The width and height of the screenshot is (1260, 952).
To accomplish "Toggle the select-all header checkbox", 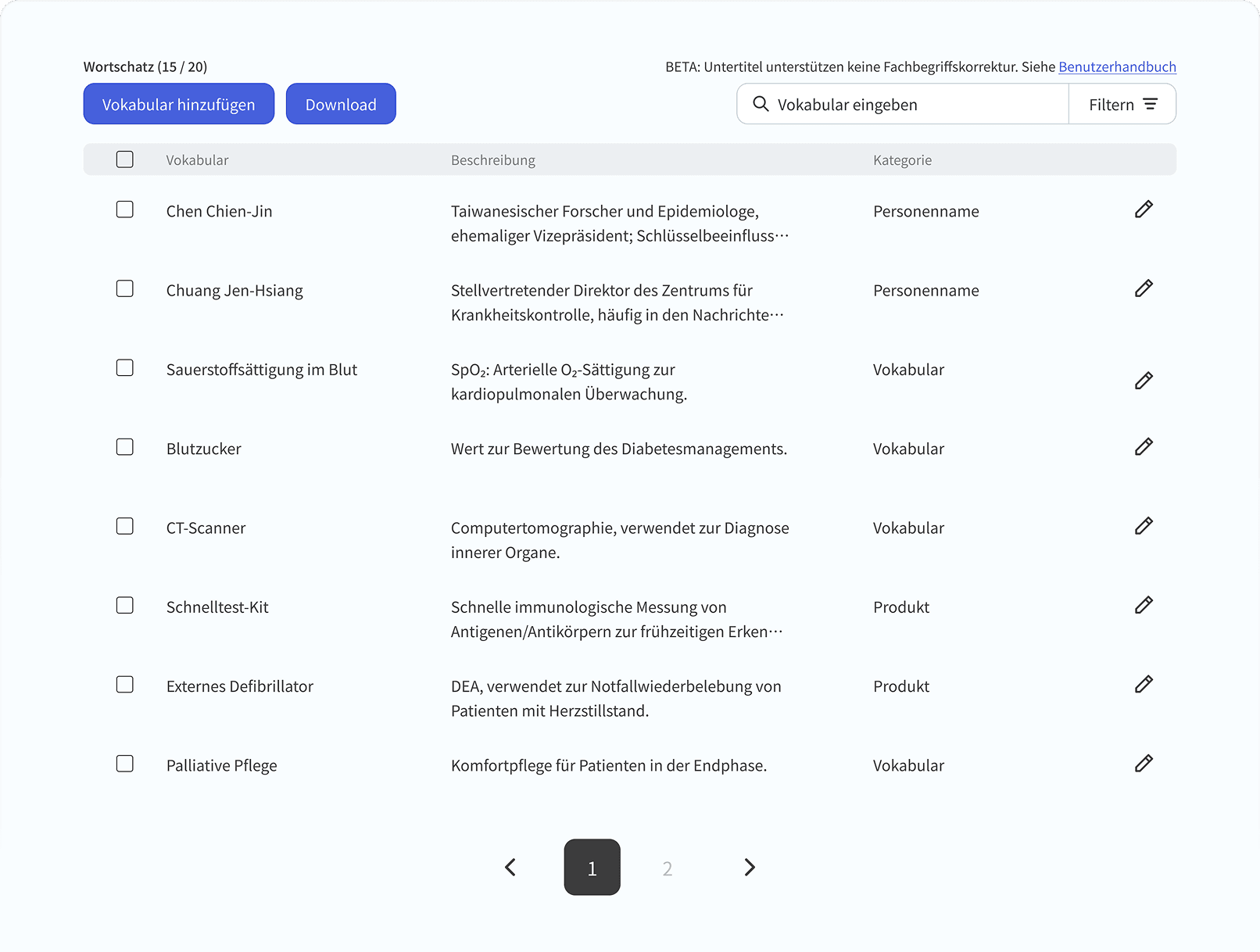I will click(x=125, y=159).
